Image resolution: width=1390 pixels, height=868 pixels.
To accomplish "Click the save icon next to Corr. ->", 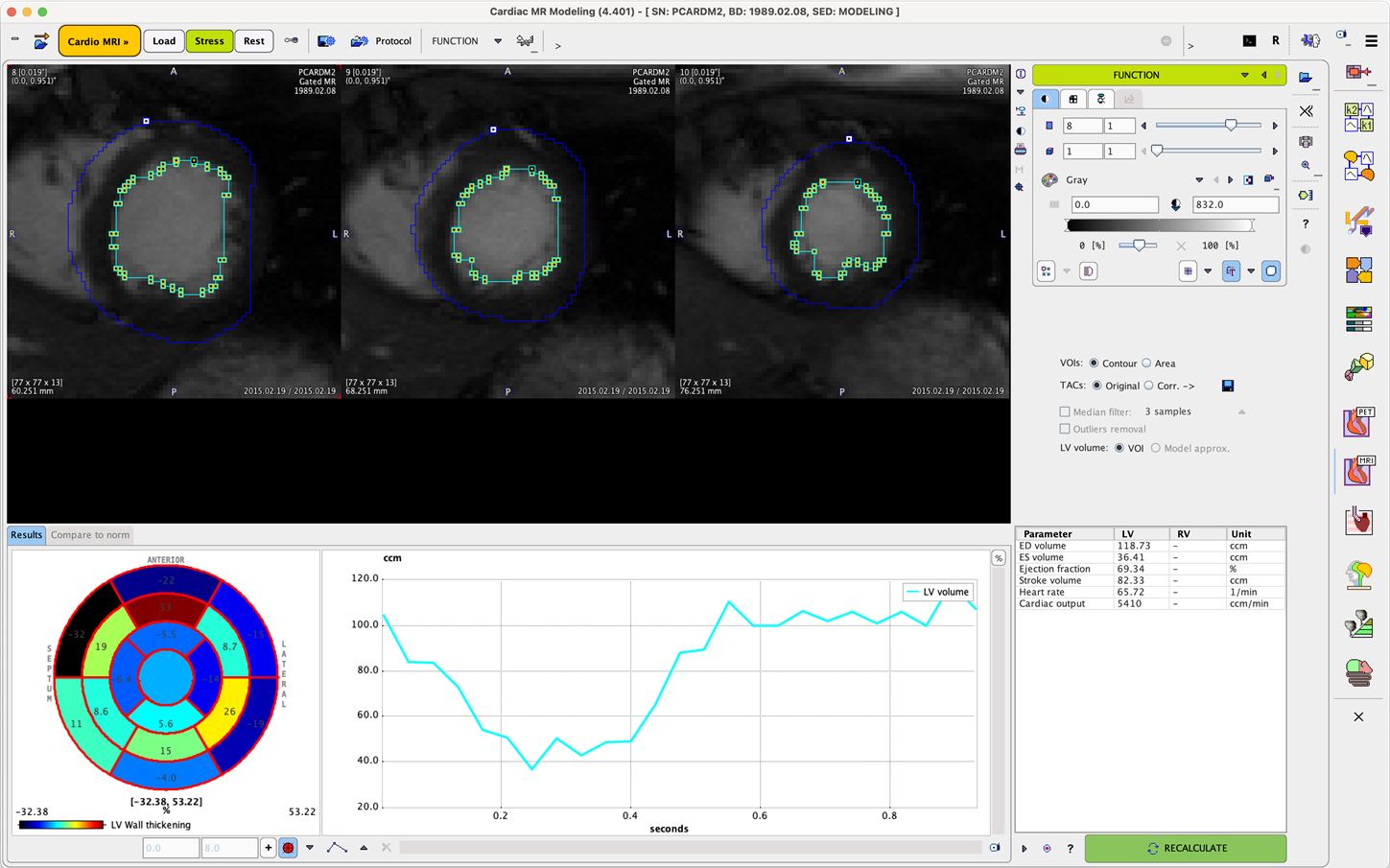I will tap(1228, 386).
